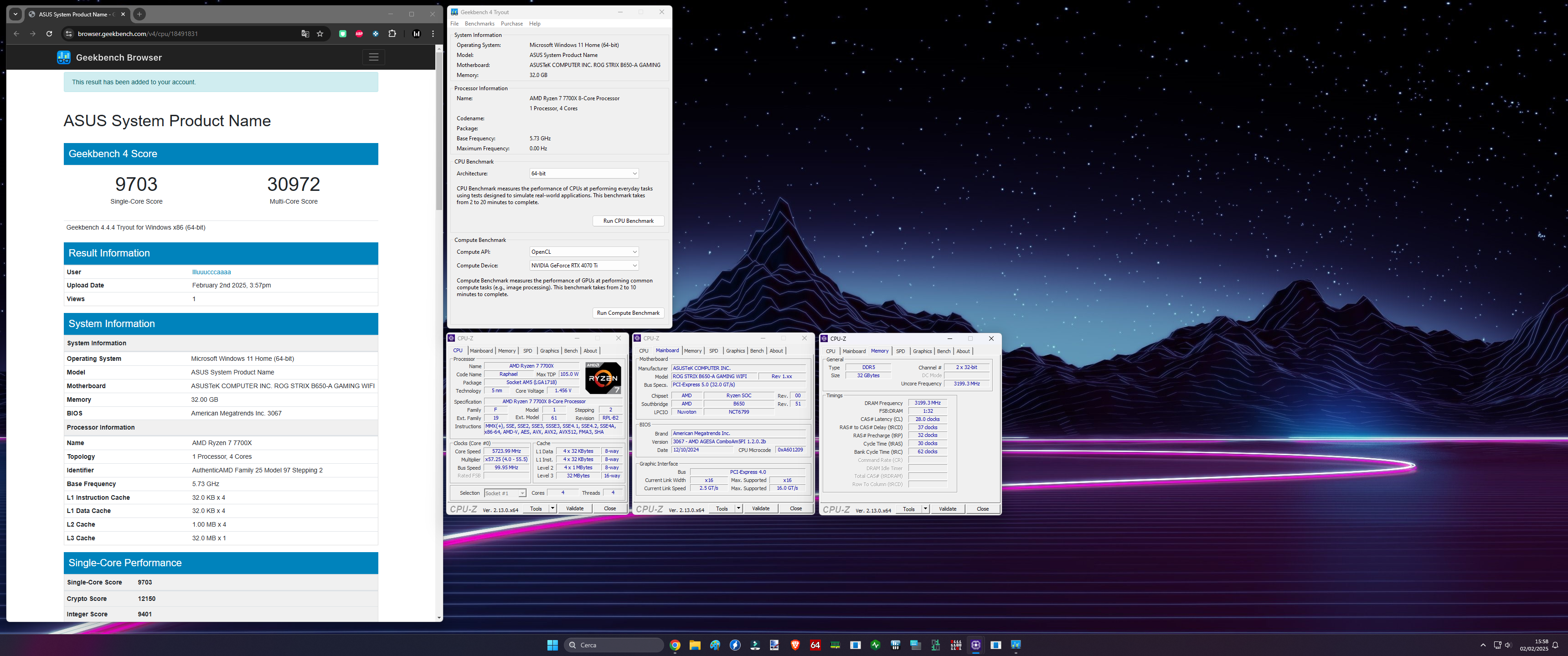The image size is (1568, 656).
Task: Click the browser page vertical scrollbar
Action: click(439, 131)
